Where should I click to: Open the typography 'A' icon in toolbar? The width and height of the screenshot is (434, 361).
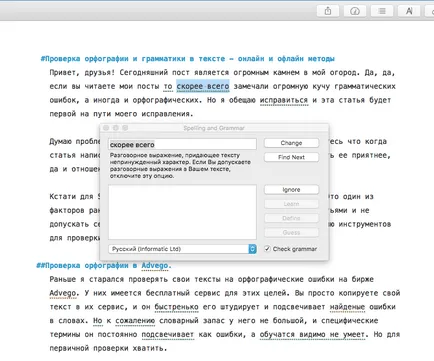[409, 11]
